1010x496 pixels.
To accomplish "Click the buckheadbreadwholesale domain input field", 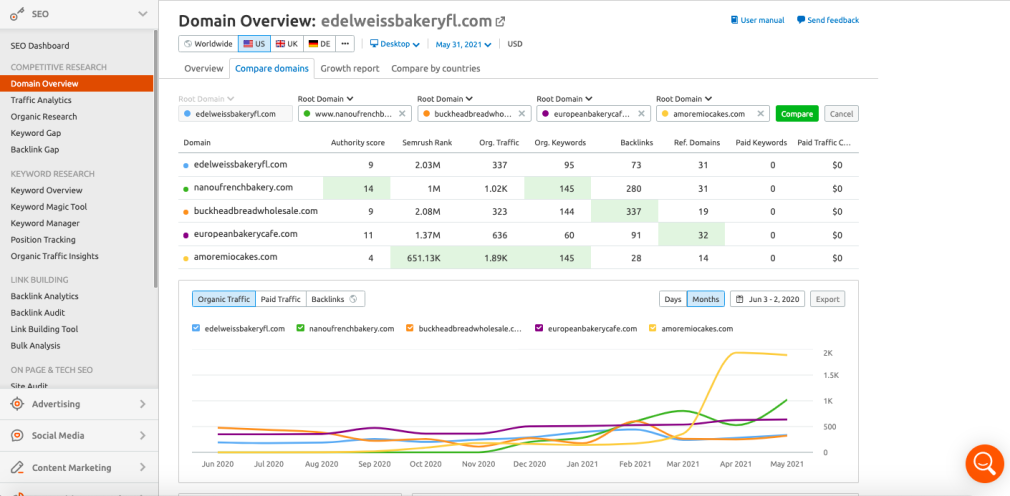I will 470,114.
